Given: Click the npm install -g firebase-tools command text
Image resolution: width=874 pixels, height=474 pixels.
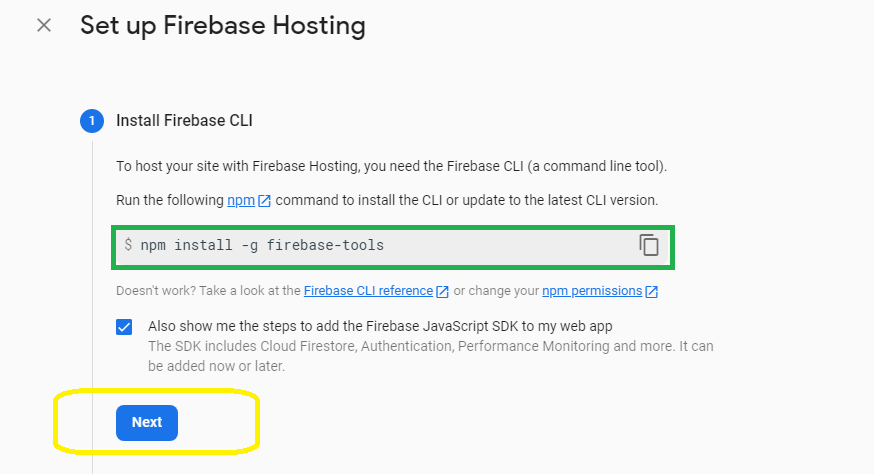Looking at the screenshot, I should [x=262, y=245].
